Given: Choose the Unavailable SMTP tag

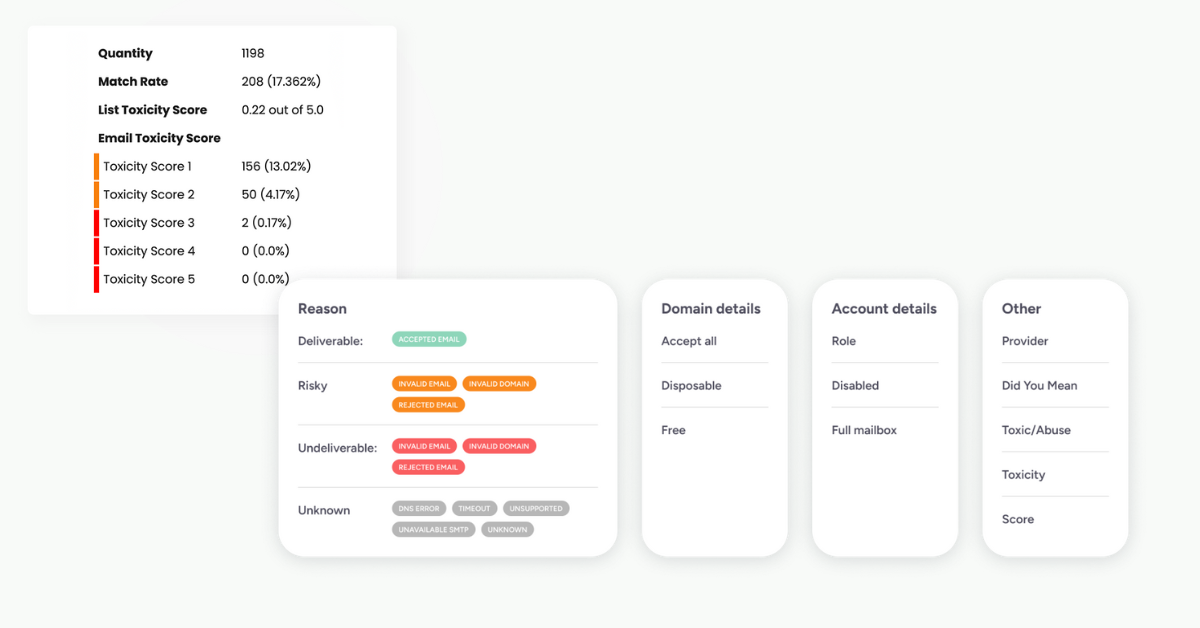Looking at the screenshot, I should pos(434,530).
